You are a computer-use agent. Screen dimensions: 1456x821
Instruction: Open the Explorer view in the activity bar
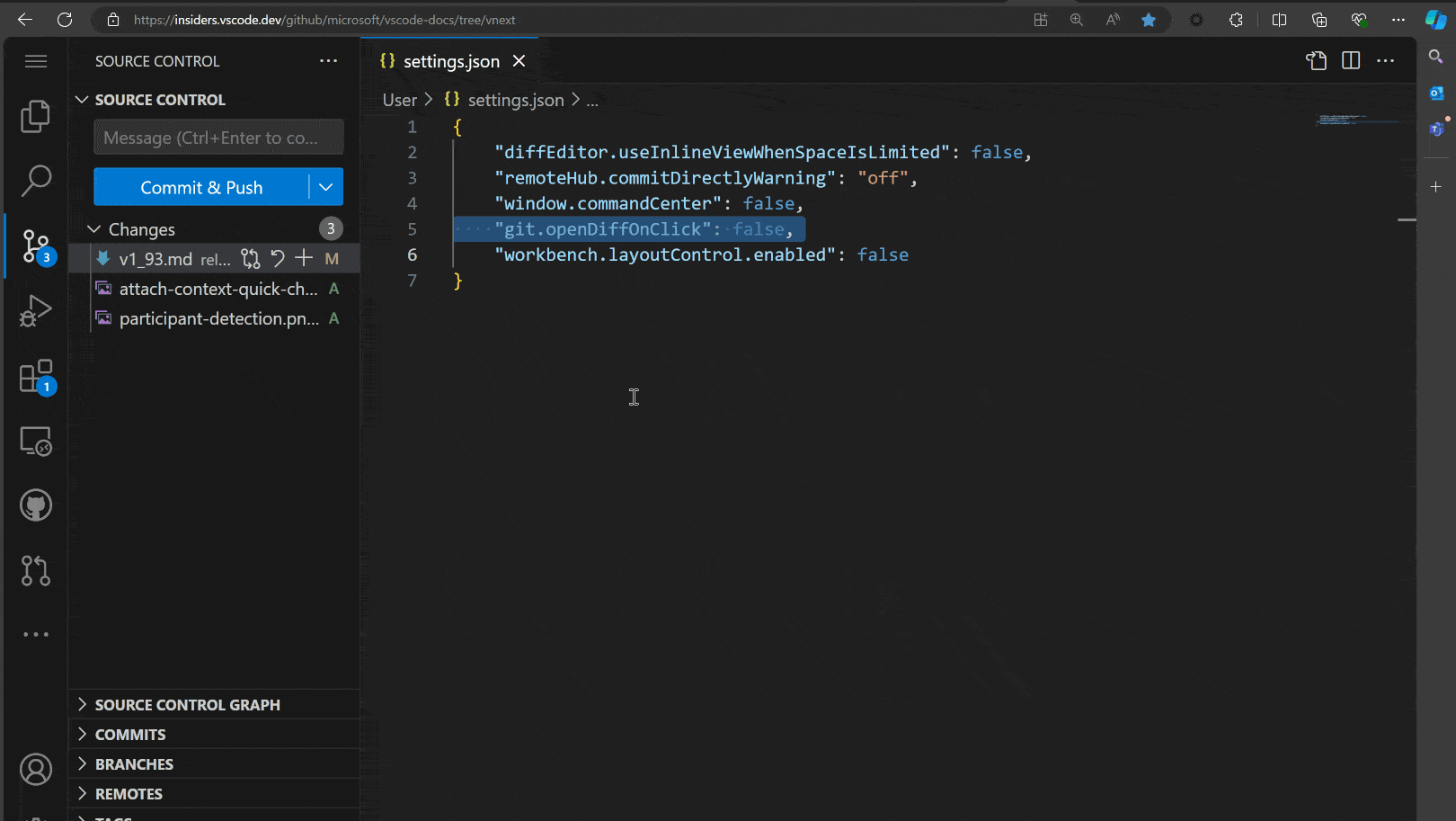(x=36, y=116)
